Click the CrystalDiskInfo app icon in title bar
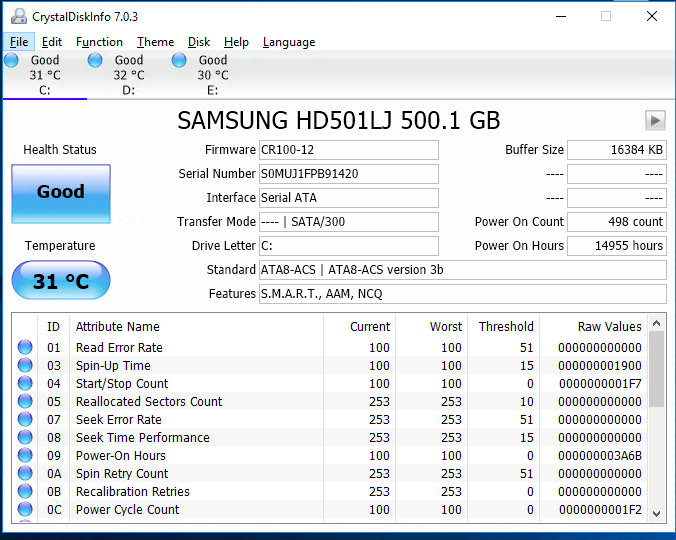The height and width of the screenshot is (540, 676). click(19, 17)
